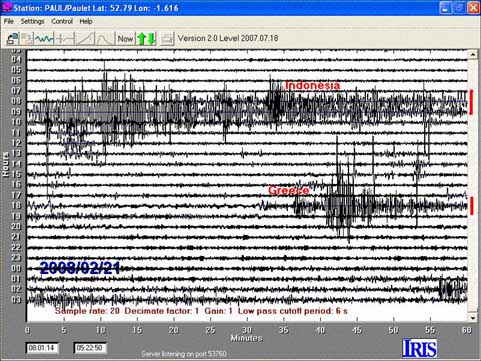Select the blue waveform view icon
Viewport: 481px width, 361px height.
click(x=44, y=39)
